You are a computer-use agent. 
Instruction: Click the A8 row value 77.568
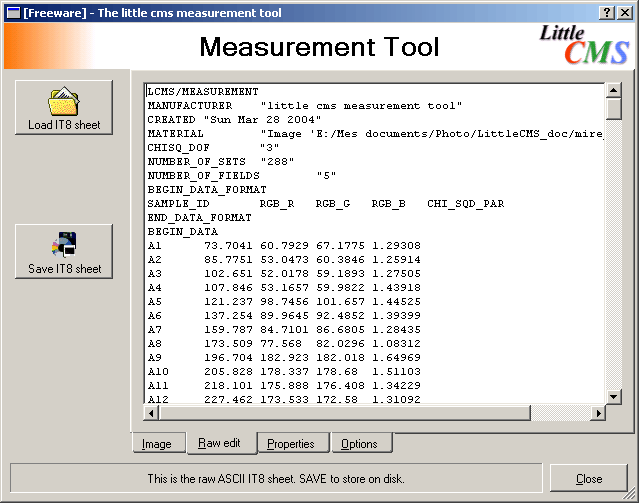[x=281, y=344]
